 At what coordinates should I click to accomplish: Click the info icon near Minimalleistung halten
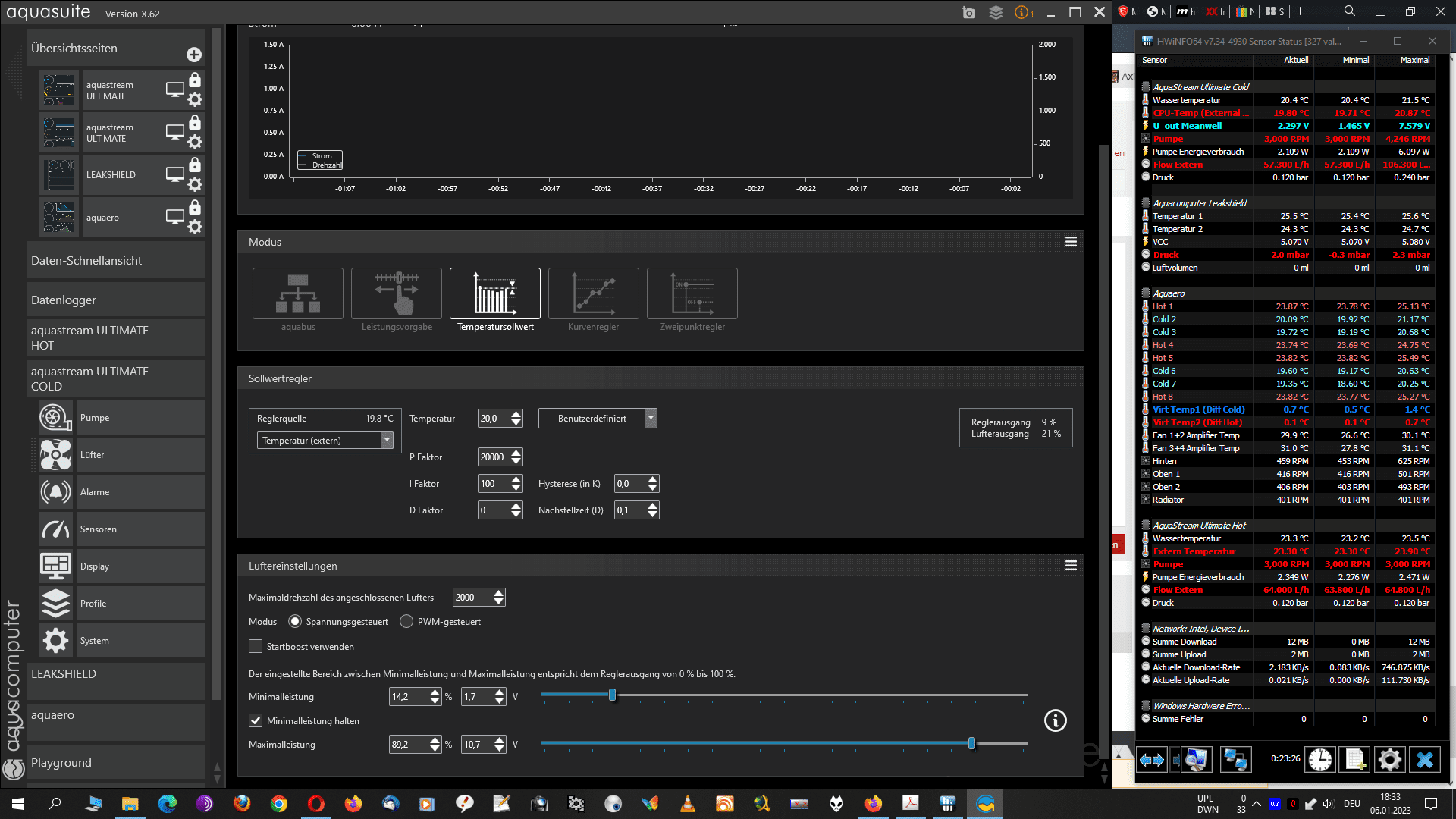click(x=1055, y=720)
